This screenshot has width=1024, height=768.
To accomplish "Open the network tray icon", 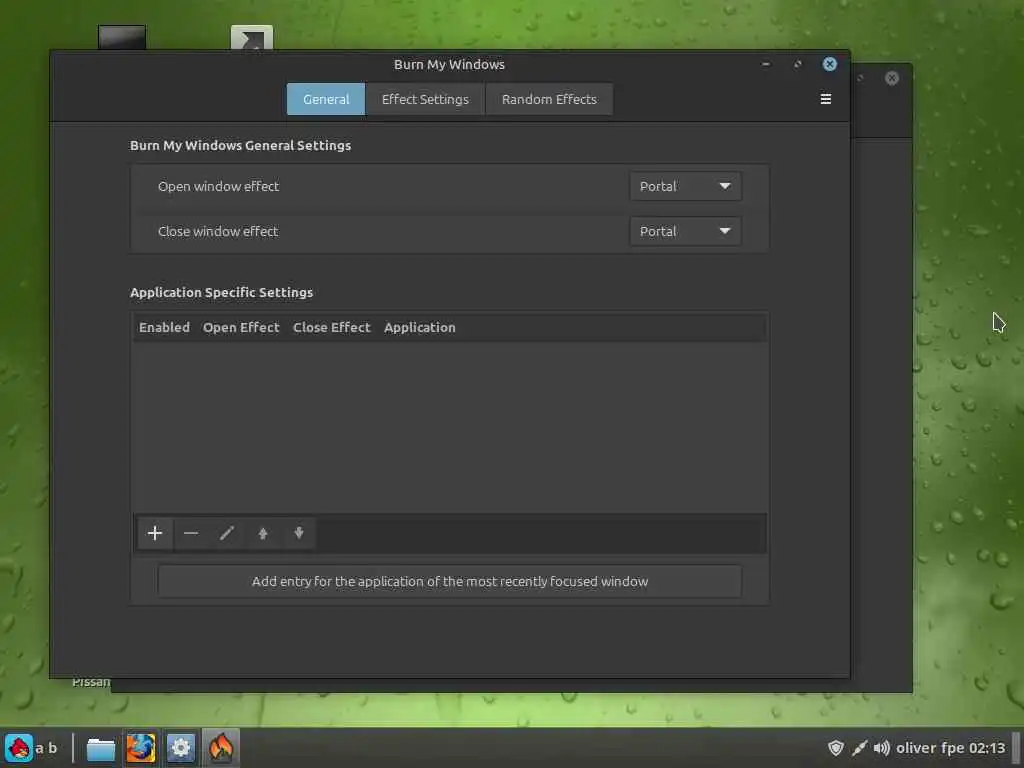I will pyautogui.click(x=859, y=748).
